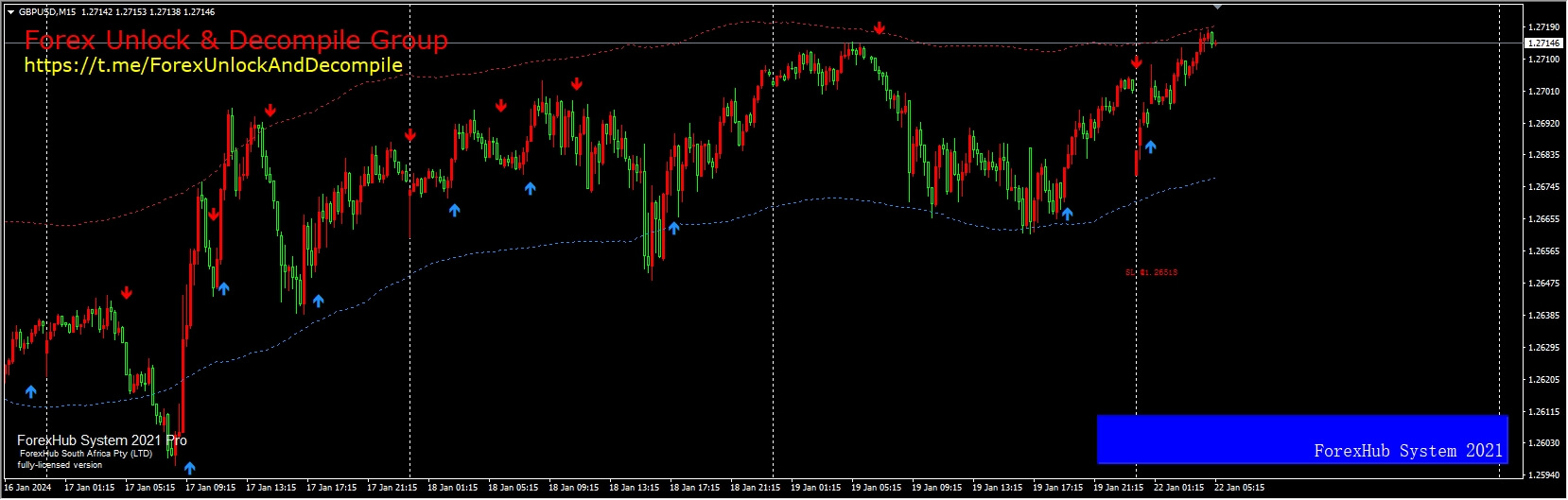The width and height of the screenshot is (1568, 500).
Task: Click price axis level 1.26030
Action: coord(1543,443)
